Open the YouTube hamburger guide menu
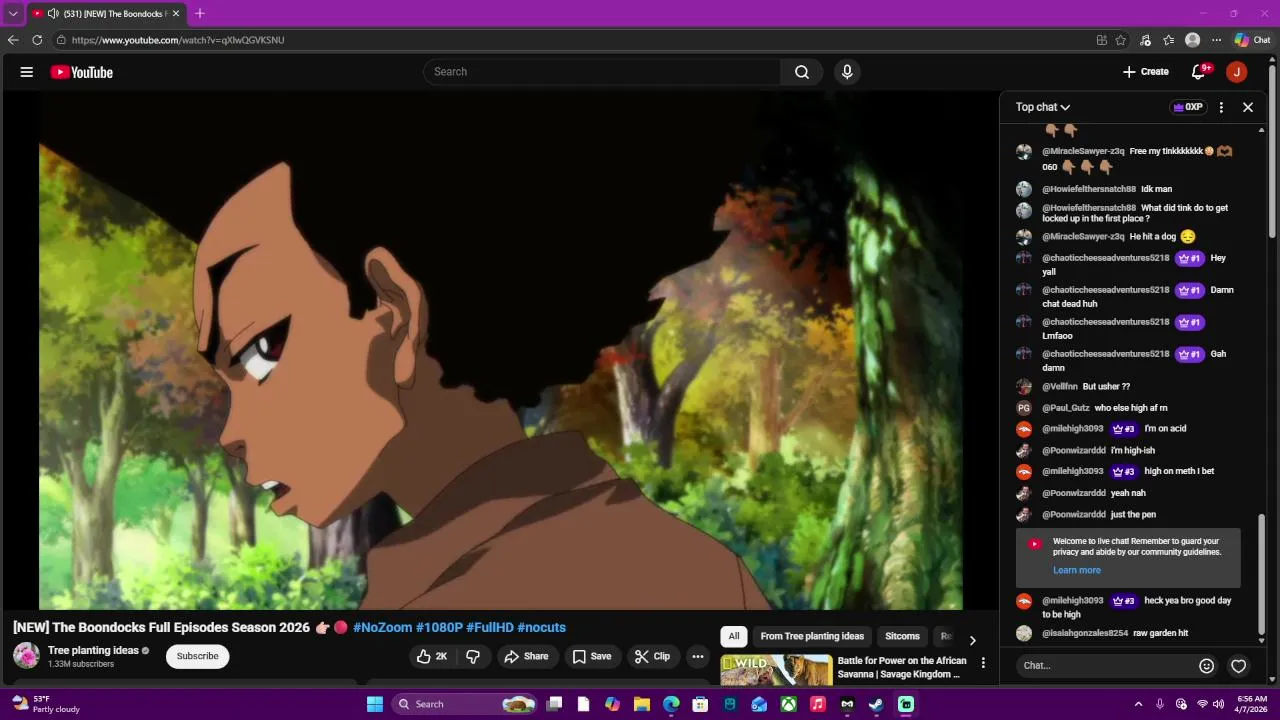1280x720 pixels. coord(27,72)
